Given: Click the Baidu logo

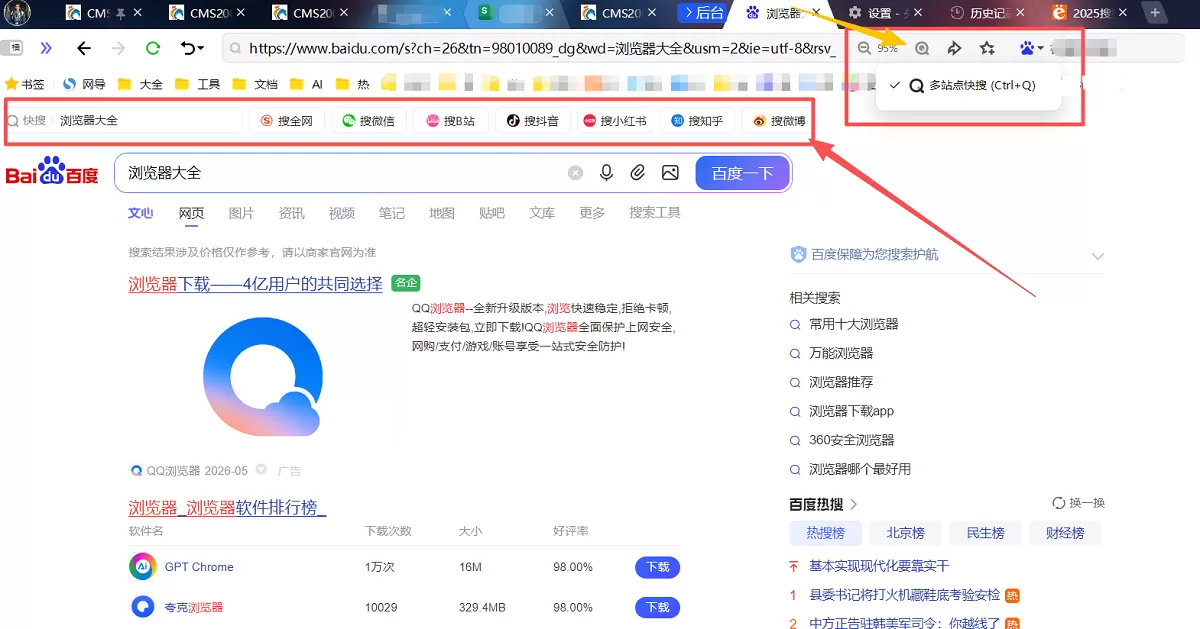Looking at the screenshot, I should click(x=52, y=172).
